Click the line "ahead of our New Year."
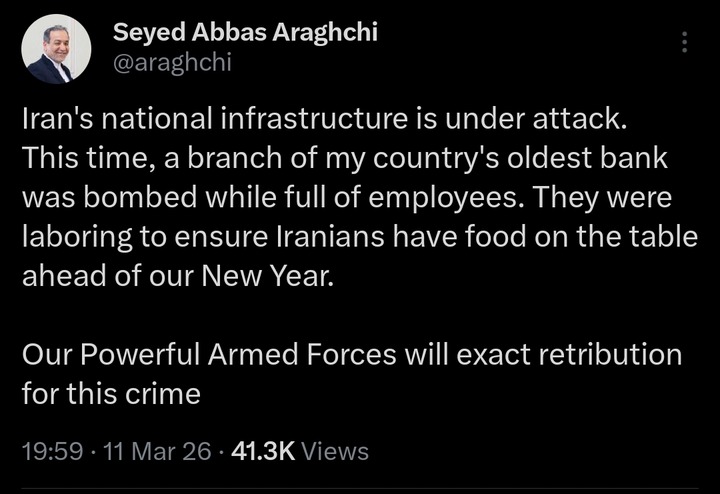720x494 pixels. (x=175, y=276)
